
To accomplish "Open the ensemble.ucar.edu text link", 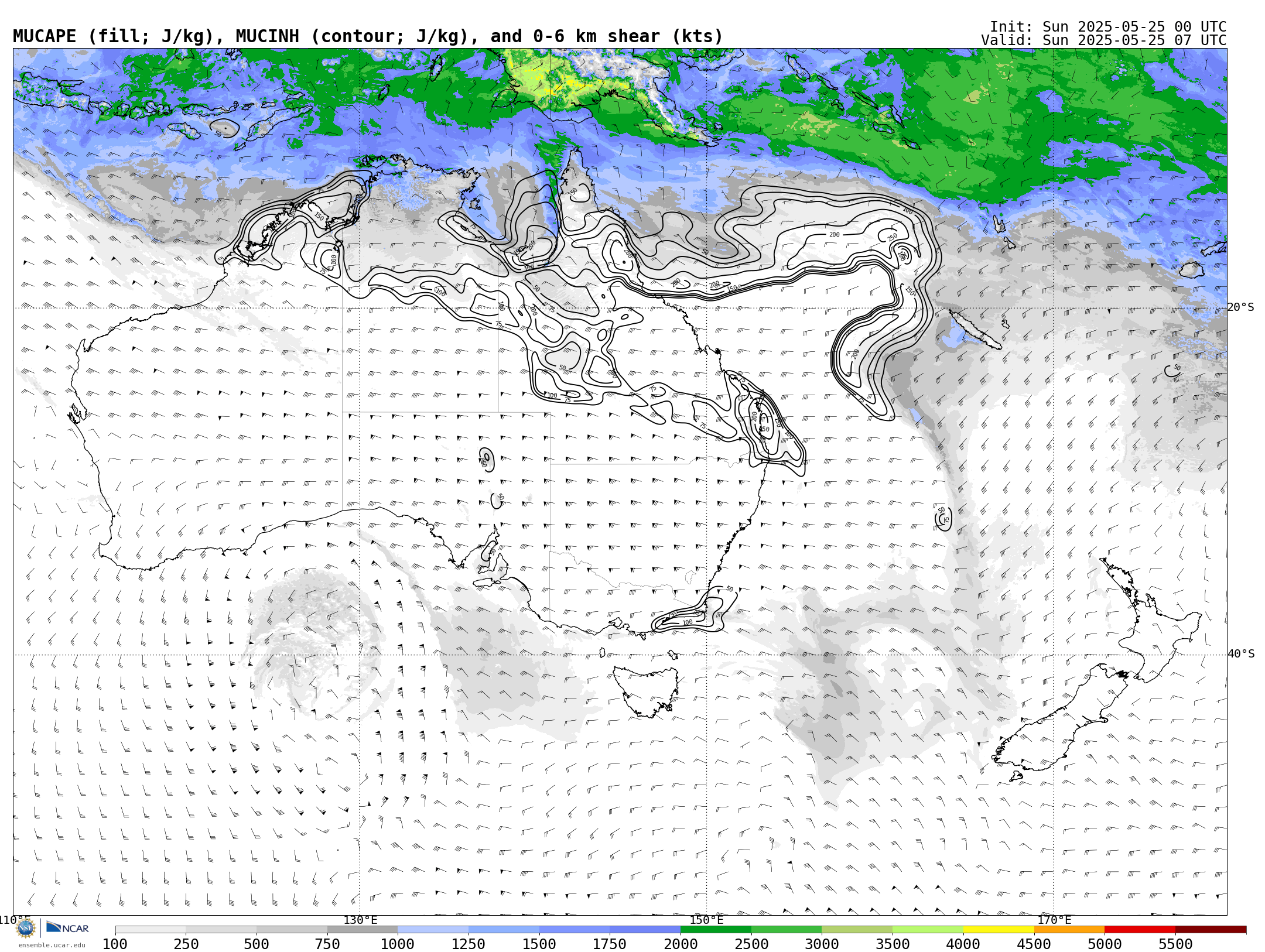I will (x=52, y=945).
